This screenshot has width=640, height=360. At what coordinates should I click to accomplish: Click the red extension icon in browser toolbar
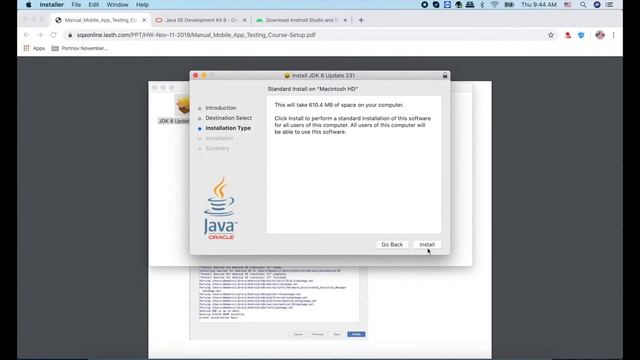568,35
